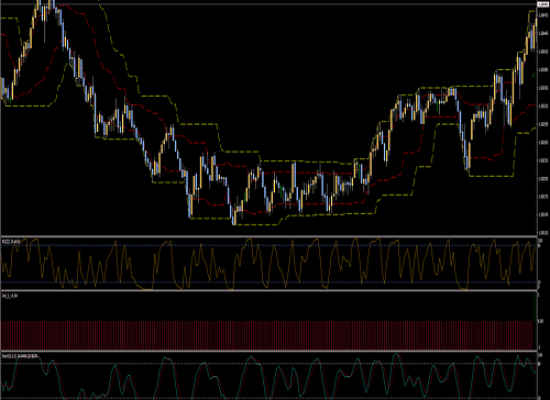The image size is (550, 400).
Task: Click the lower blue dotted RSI level line
Action: pyautogui.click(x=269, y=282)
